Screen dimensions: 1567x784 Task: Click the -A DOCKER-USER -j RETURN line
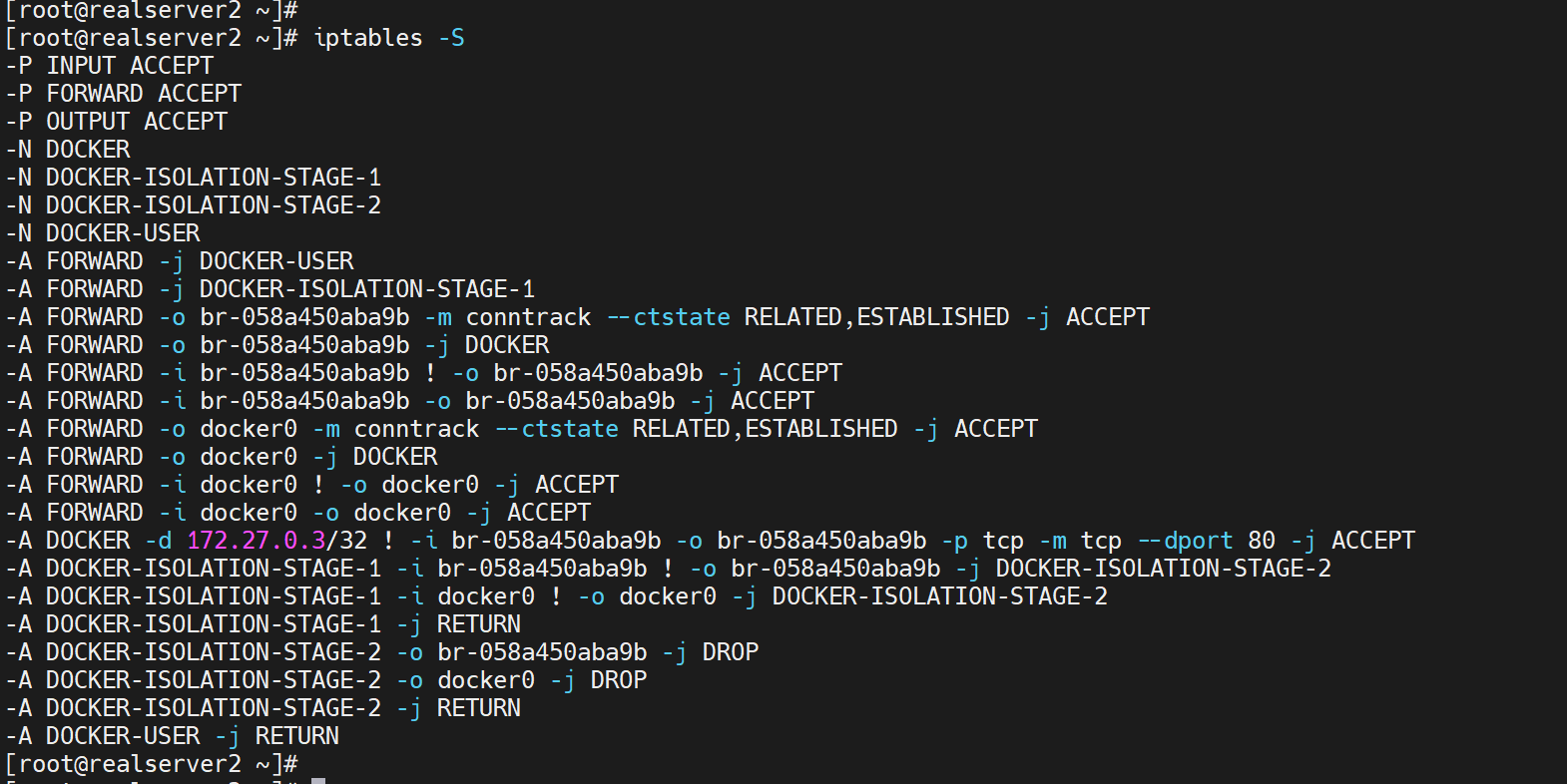point(173,736)
